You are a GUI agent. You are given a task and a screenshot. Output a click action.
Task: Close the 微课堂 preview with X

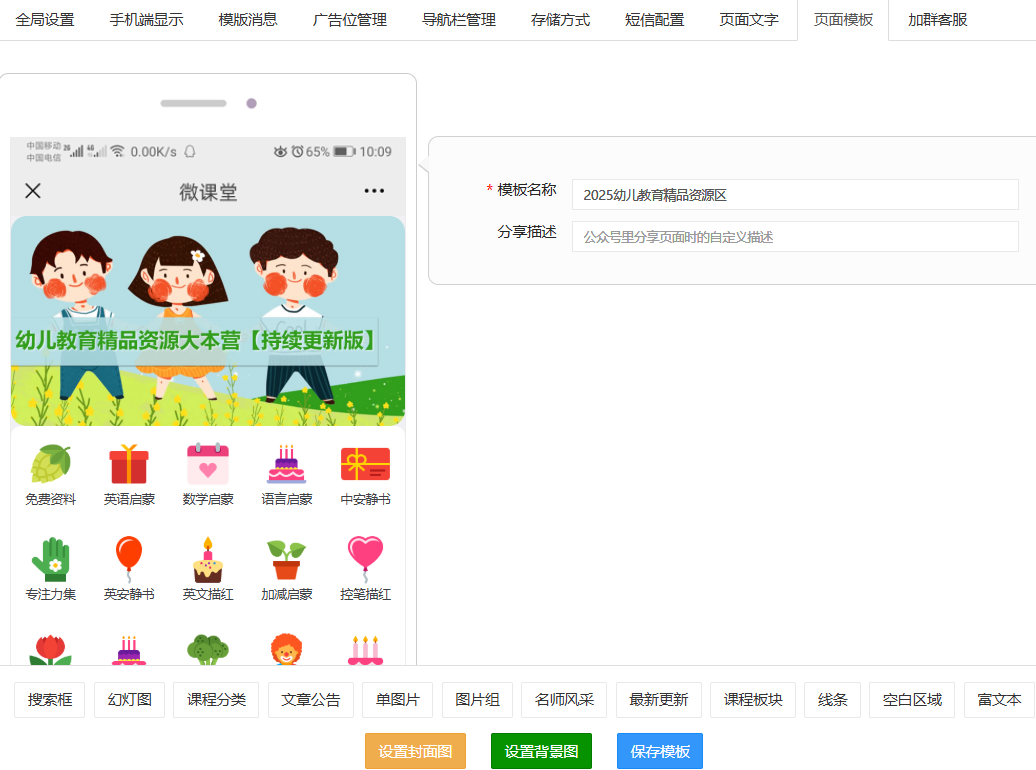pyautogui.click(x=33, y=191)
